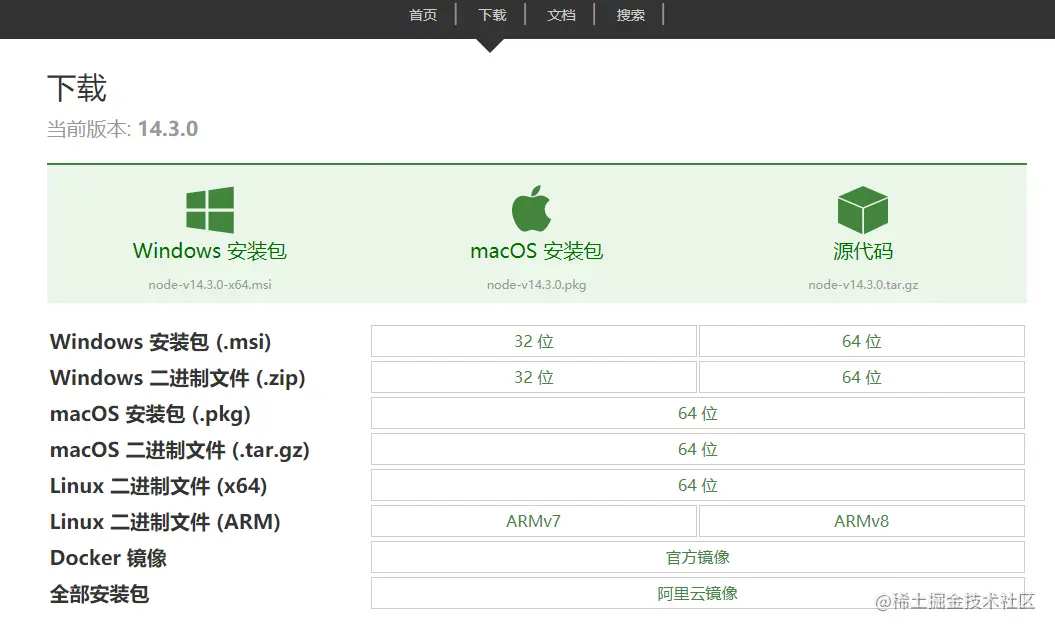The width and height of the screenshot is (1055, 631).
Task: Open the 下载 navigation item
Action: pyautogui.click(x=493, y=15)
